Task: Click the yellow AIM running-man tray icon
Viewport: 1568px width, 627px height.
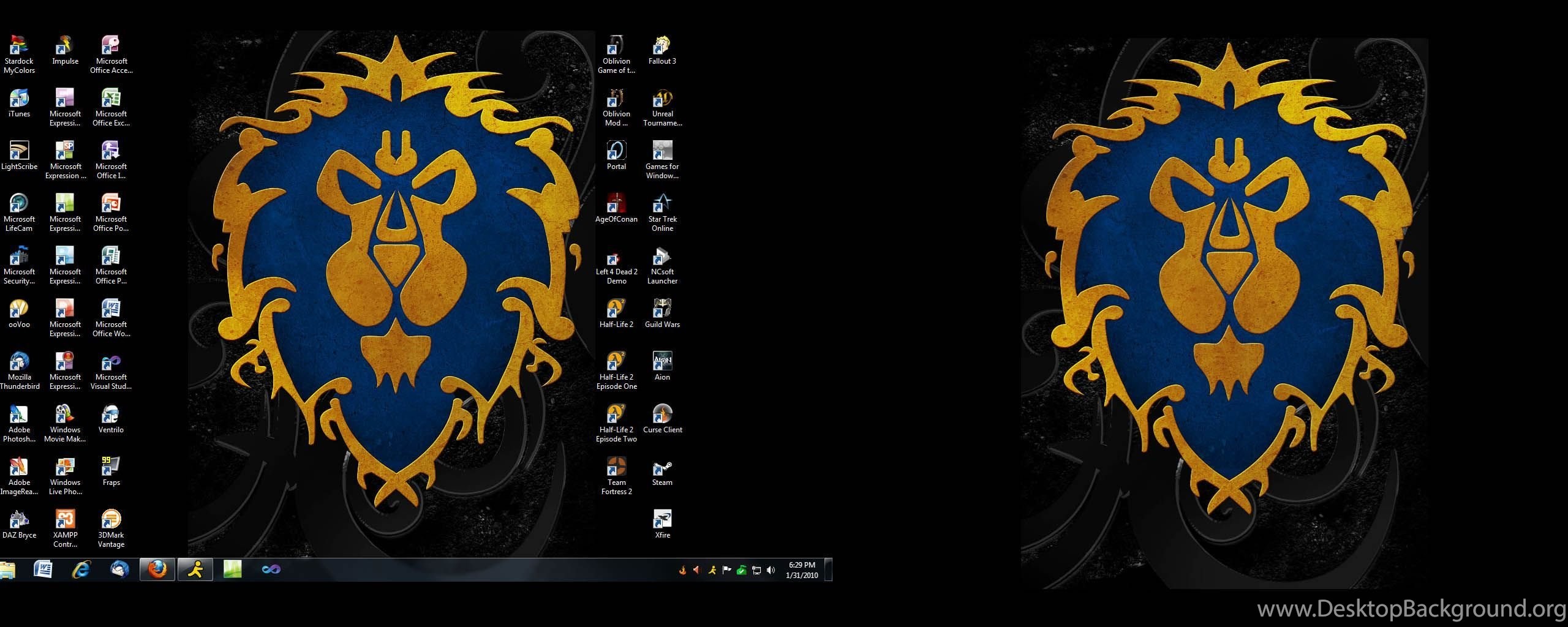Action: point(712,570)
